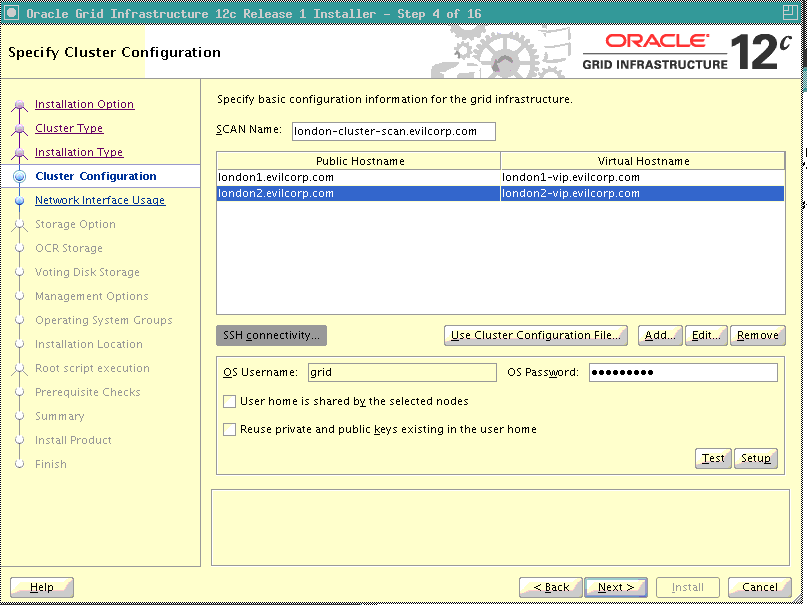
Task: Click the Installation Location step
Action: pyautogui.click(x=89, y=344)
